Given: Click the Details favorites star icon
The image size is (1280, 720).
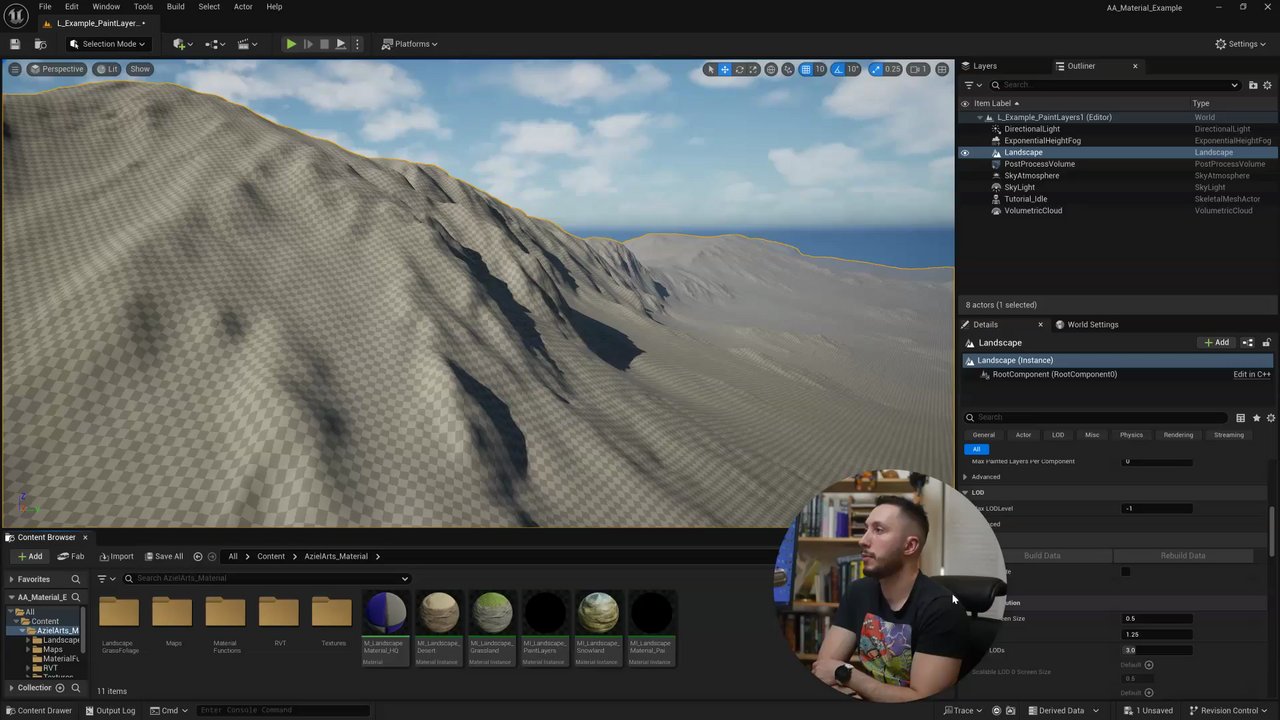Looking at the screenshot, I should [x=1256, y=418].
